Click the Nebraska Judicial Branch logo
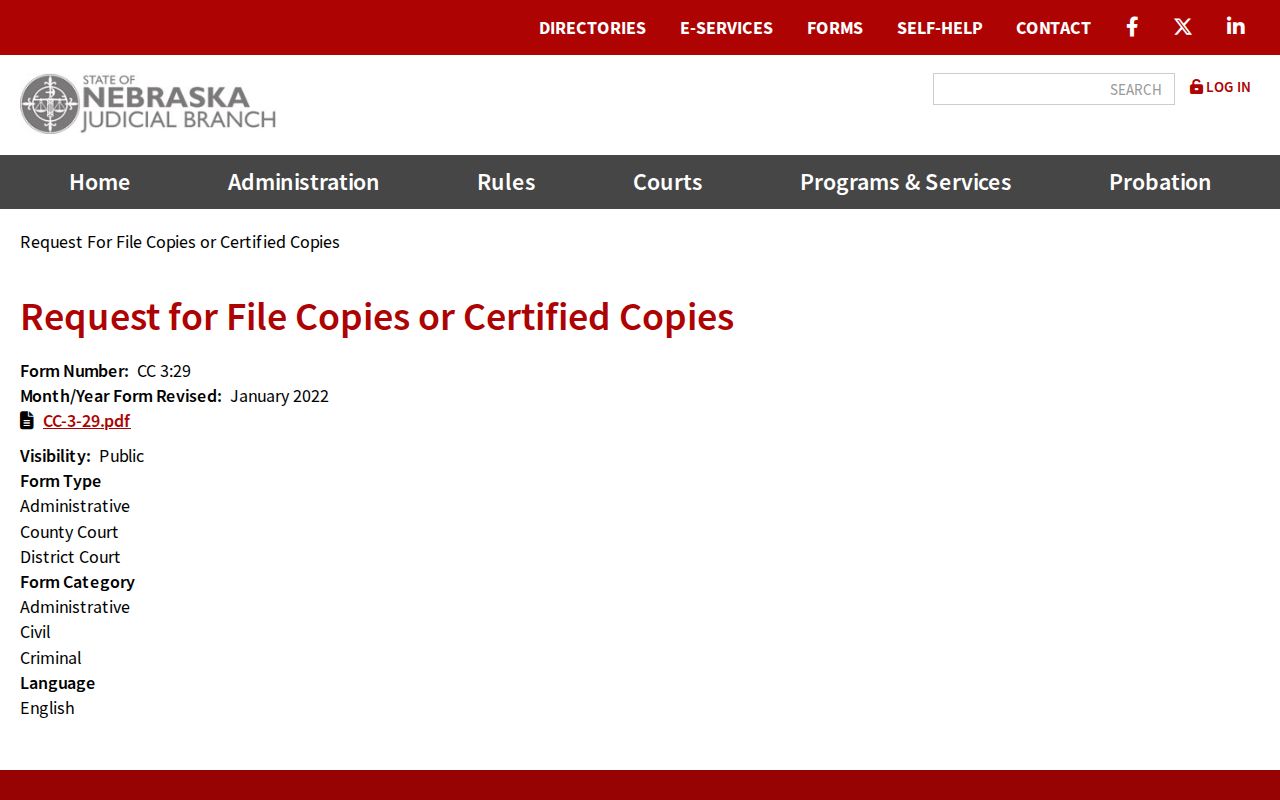 click(148, 104)
